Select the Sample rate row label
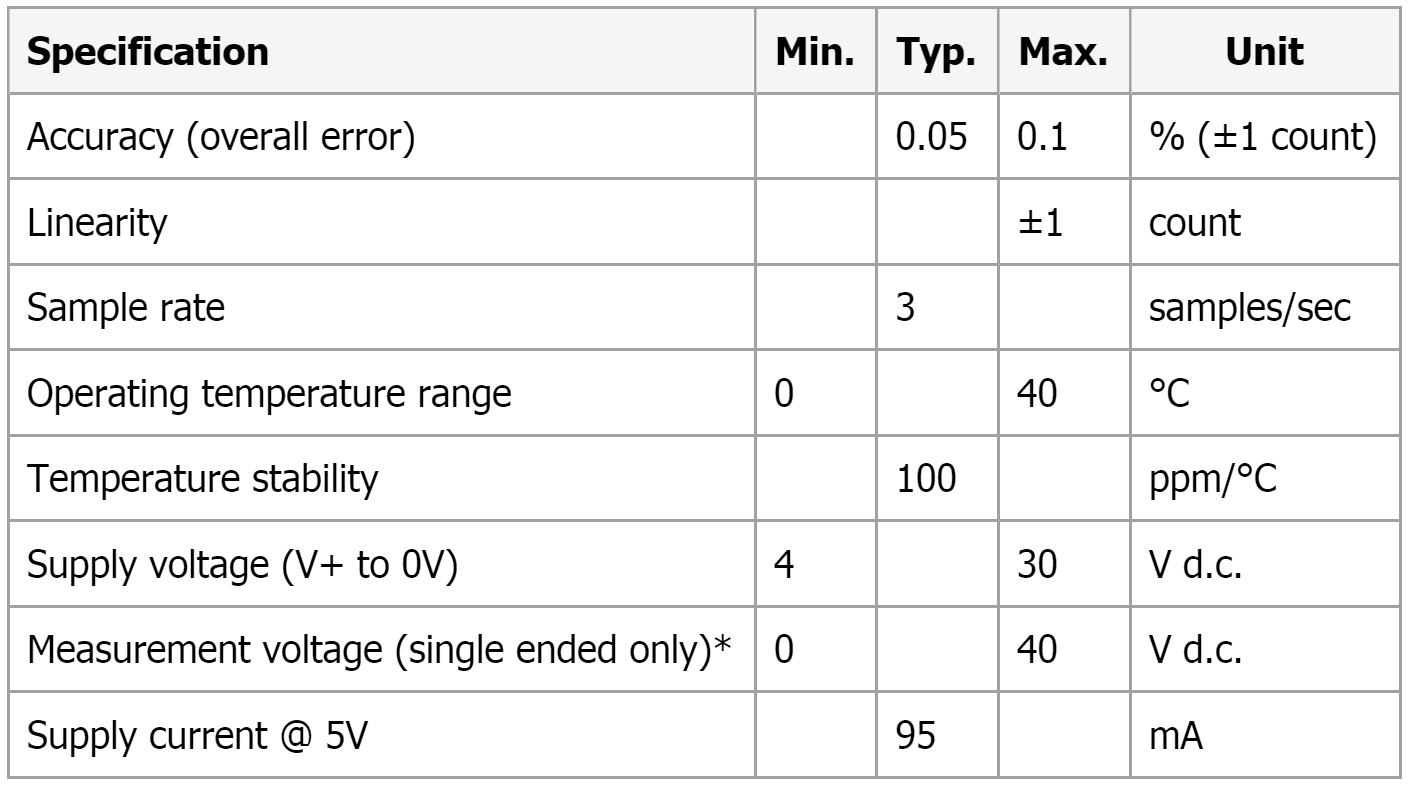This screenshot has height=785, width=1409. pos(125,309)
